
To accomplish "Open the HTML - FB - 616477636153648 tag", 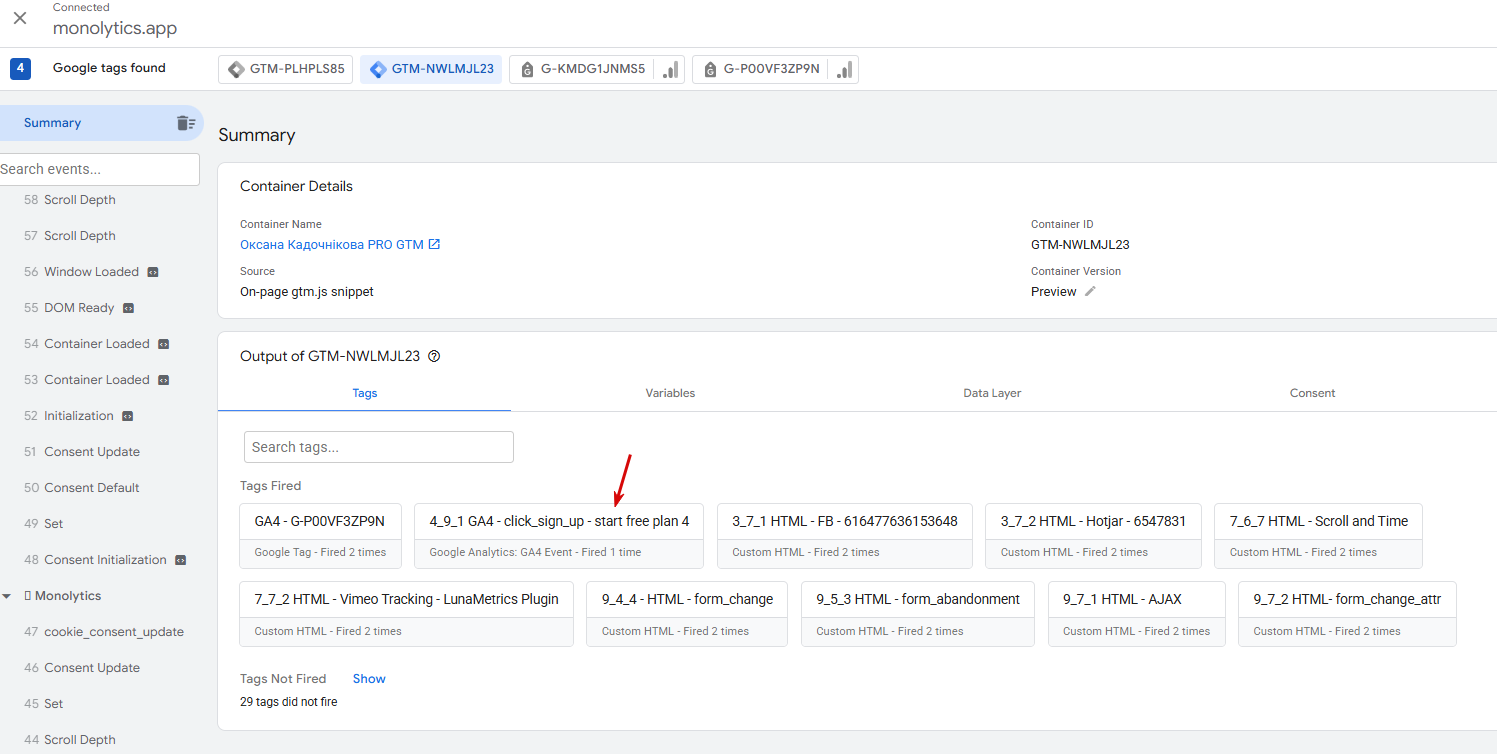I will click(845, 536).
